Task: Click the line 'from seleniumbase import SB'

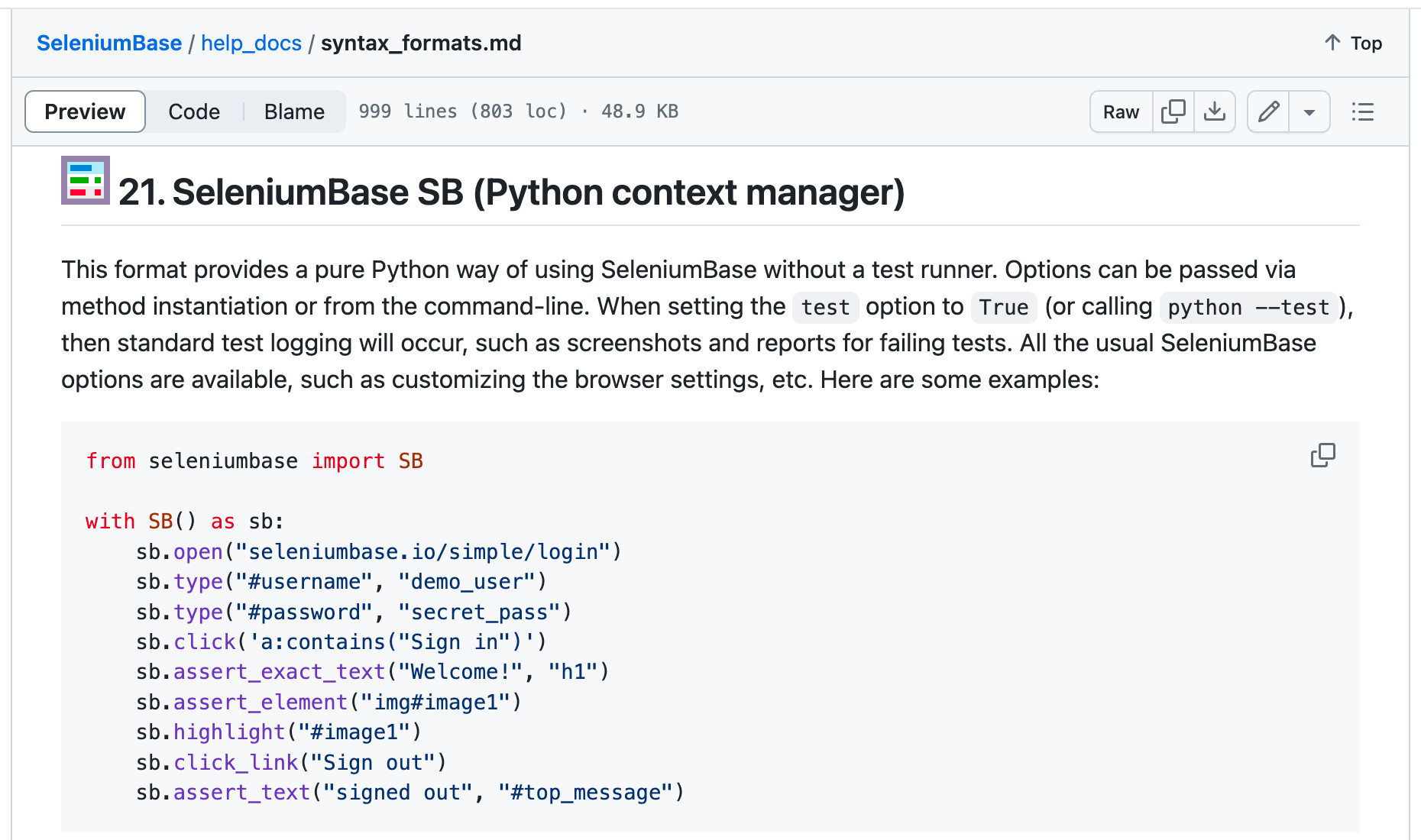Action: [x=254, y=460]
